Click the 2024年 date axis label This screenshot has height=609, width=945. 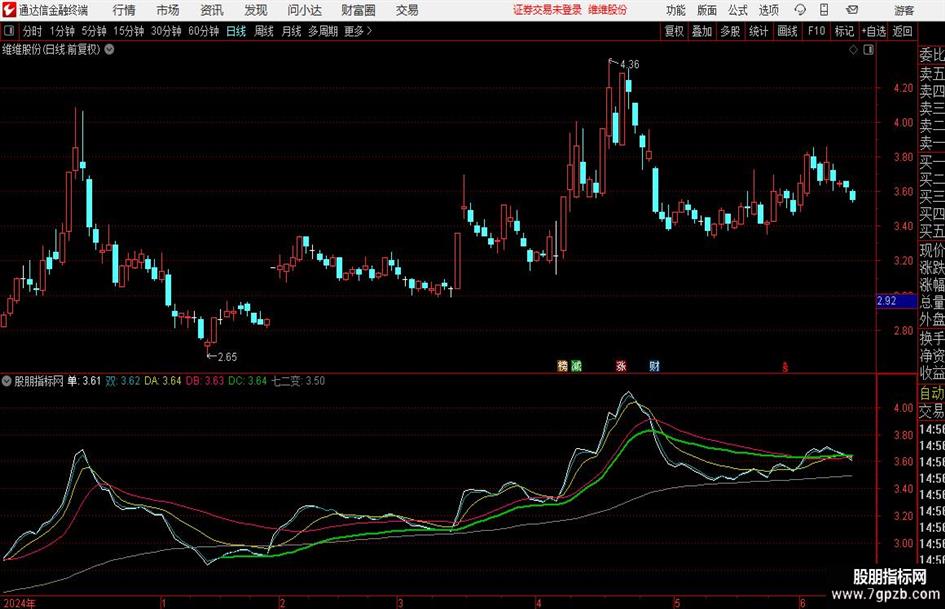point(19,603)
